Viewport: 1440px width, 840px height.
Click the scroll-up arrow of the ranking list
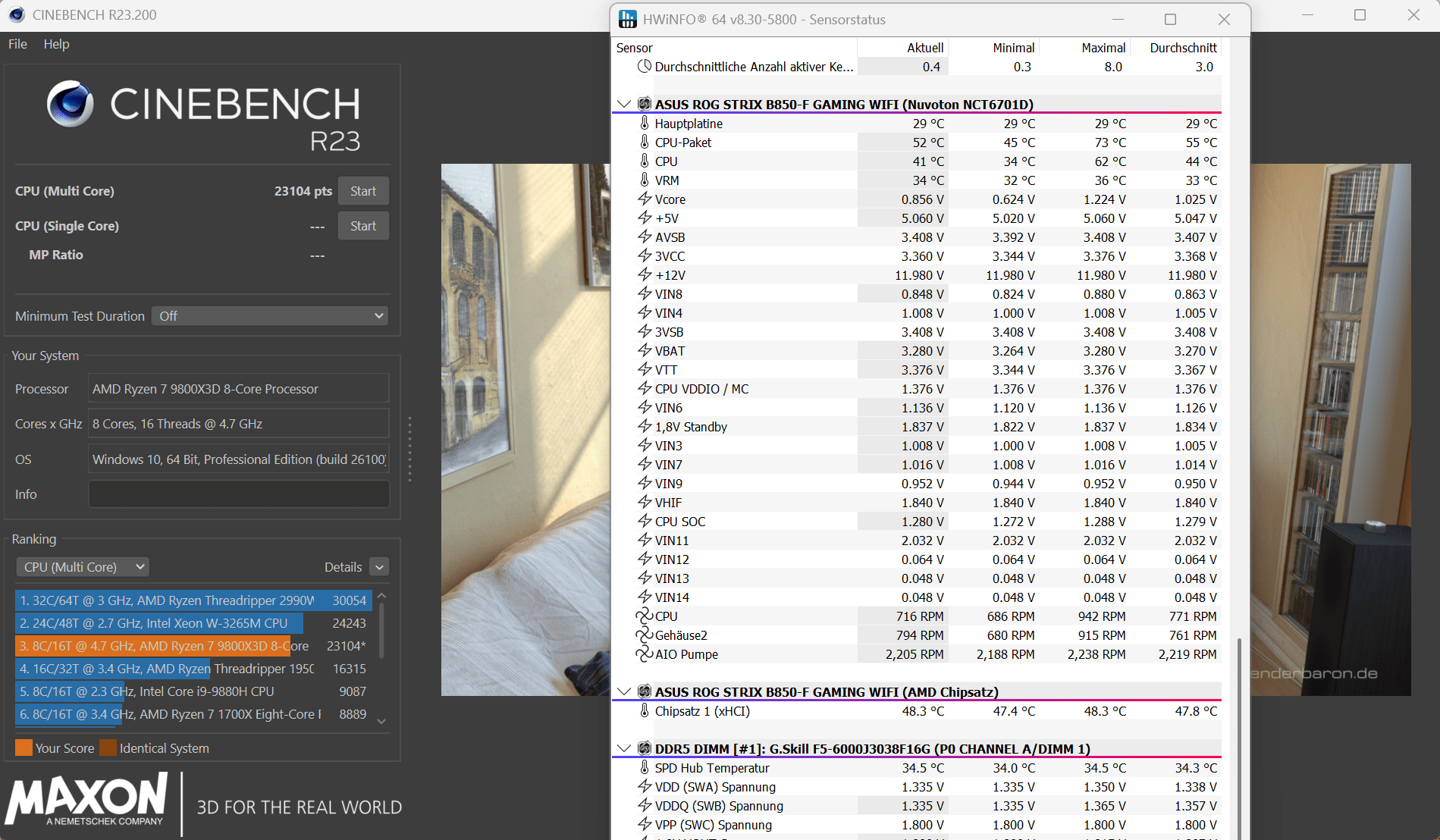[x=381, y=596]
